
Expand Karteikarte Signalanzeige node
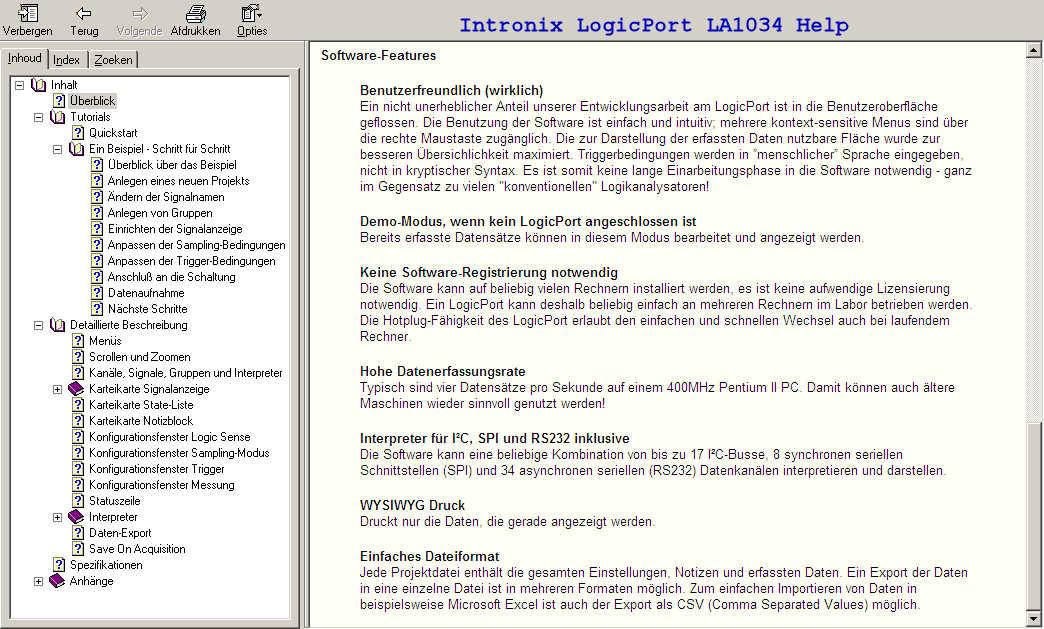[x=57, y=389]
